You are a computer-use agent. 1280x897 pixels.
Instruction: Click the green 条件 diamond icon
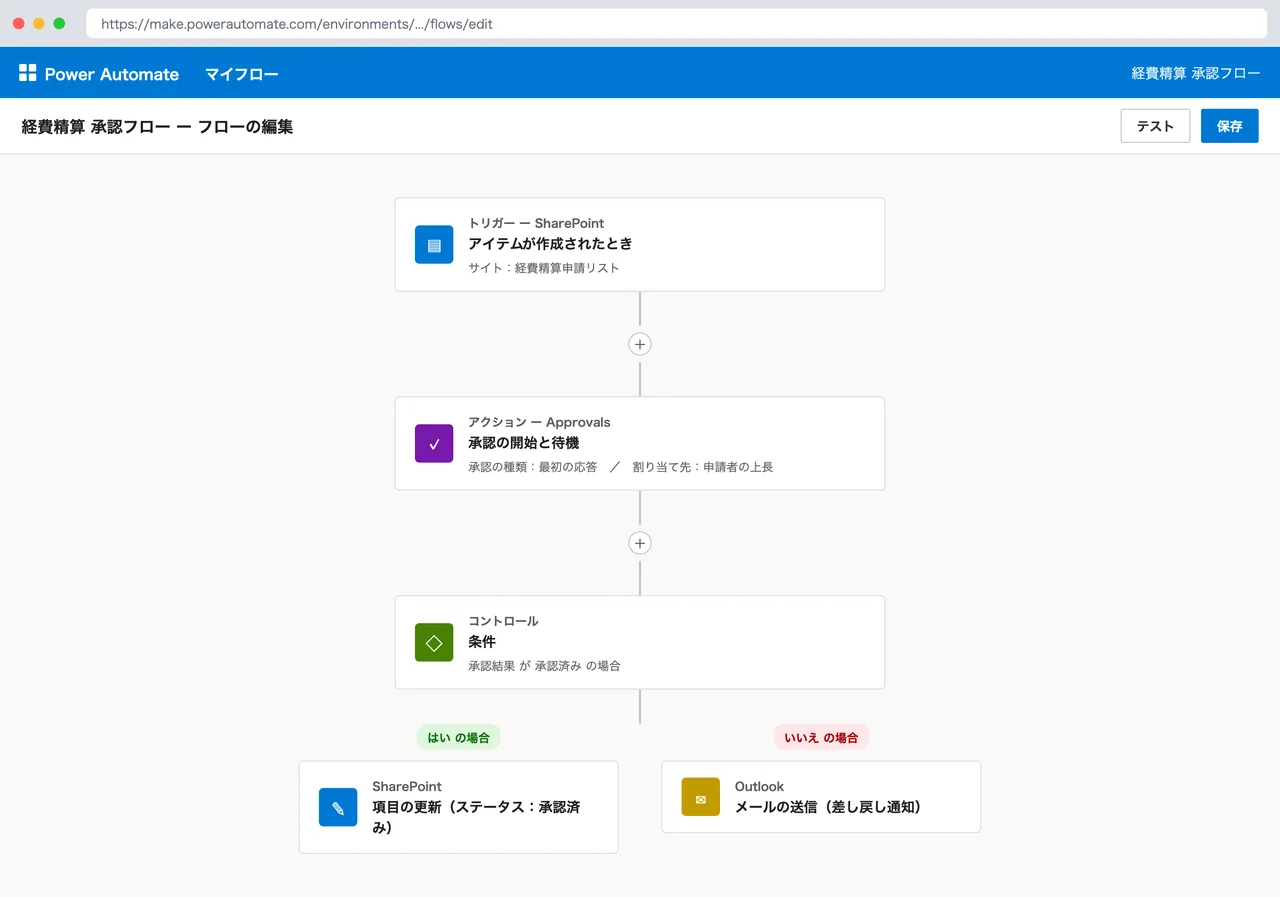pos(434,643)
